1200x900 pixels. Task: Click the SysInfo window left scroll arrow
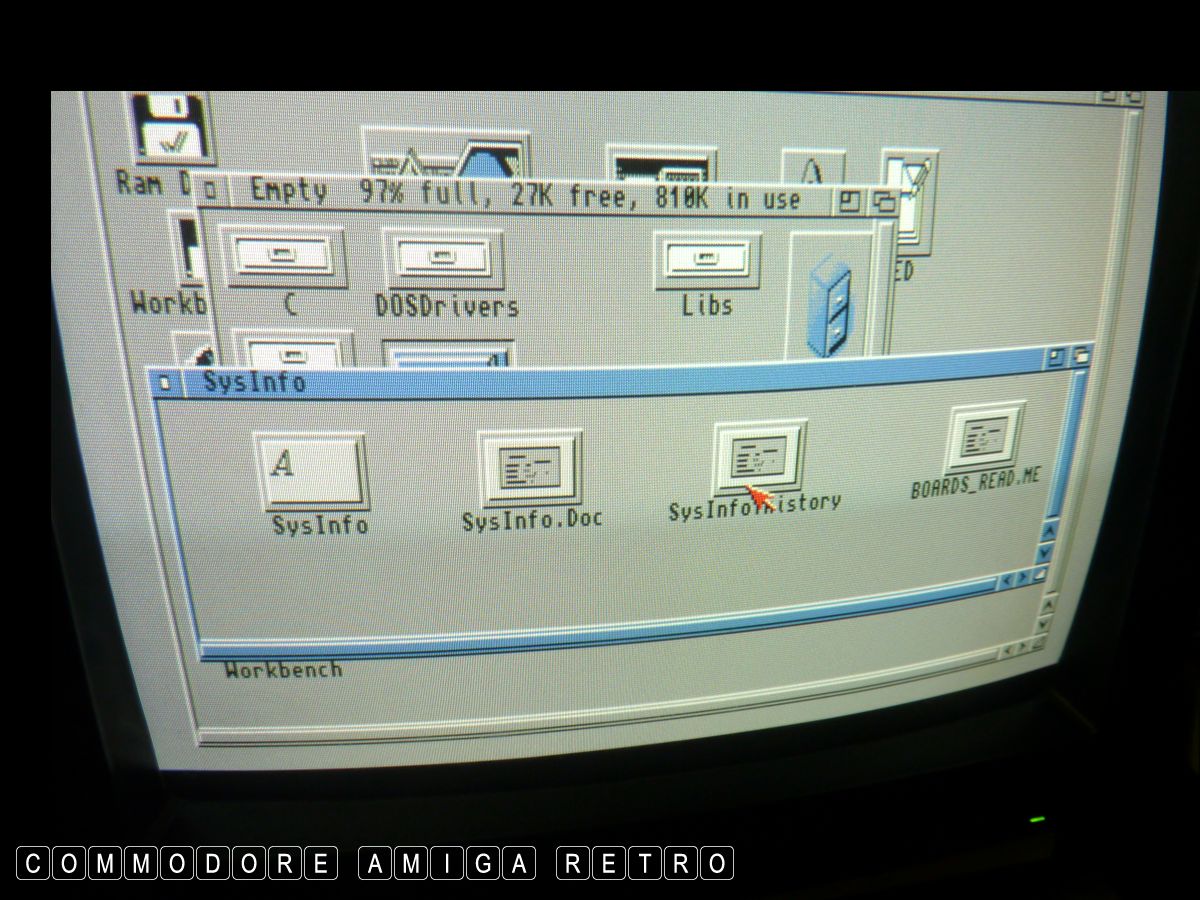tap(1008, 579)
